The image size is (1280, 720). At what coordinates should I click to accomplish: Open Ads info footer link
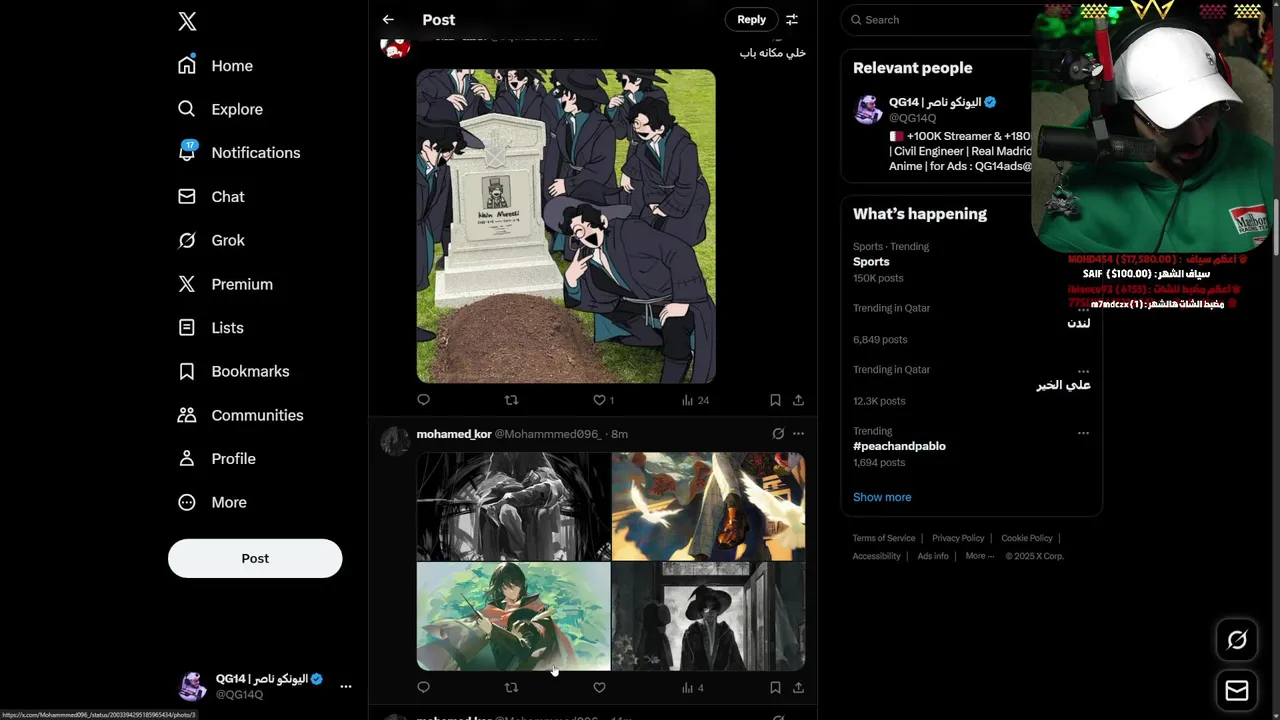[933, 556]
